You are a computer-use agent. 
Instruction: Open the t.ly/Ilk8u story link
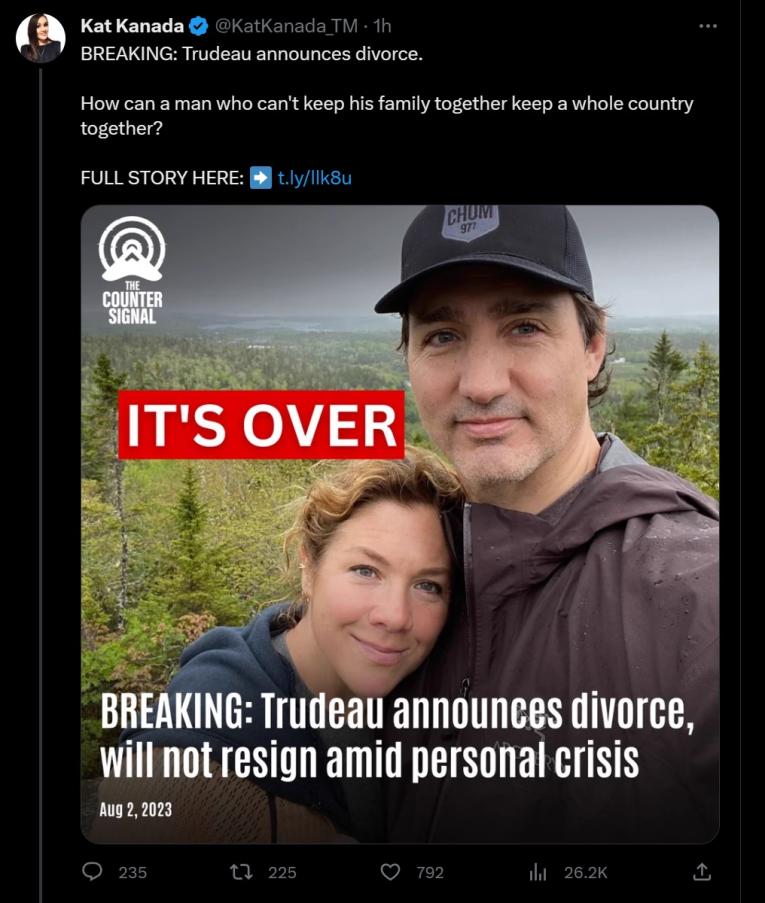[x=315, y=177]
